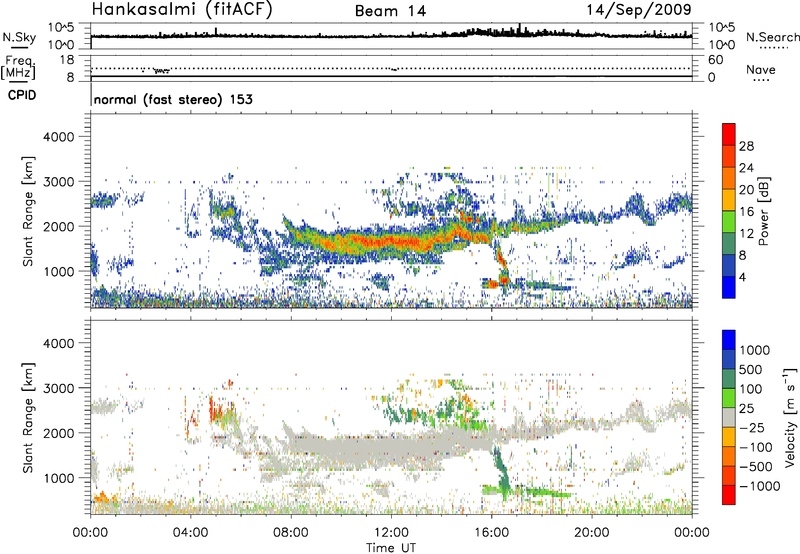Screen dimensions: 800x554
Task: Click the Freq. [MHz] axis label
Action: (18, 68)
